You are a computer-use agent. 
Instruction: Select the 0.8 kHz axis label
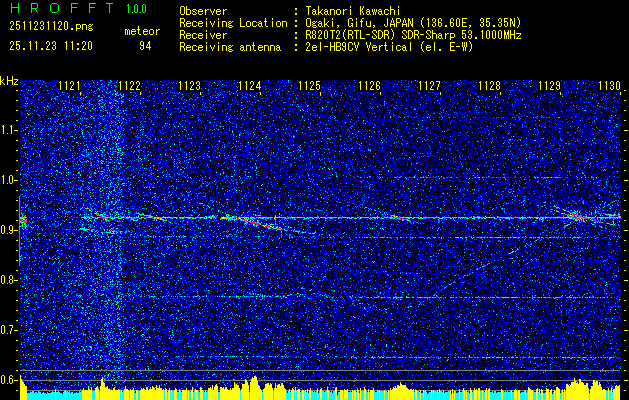tap(8, 280)
